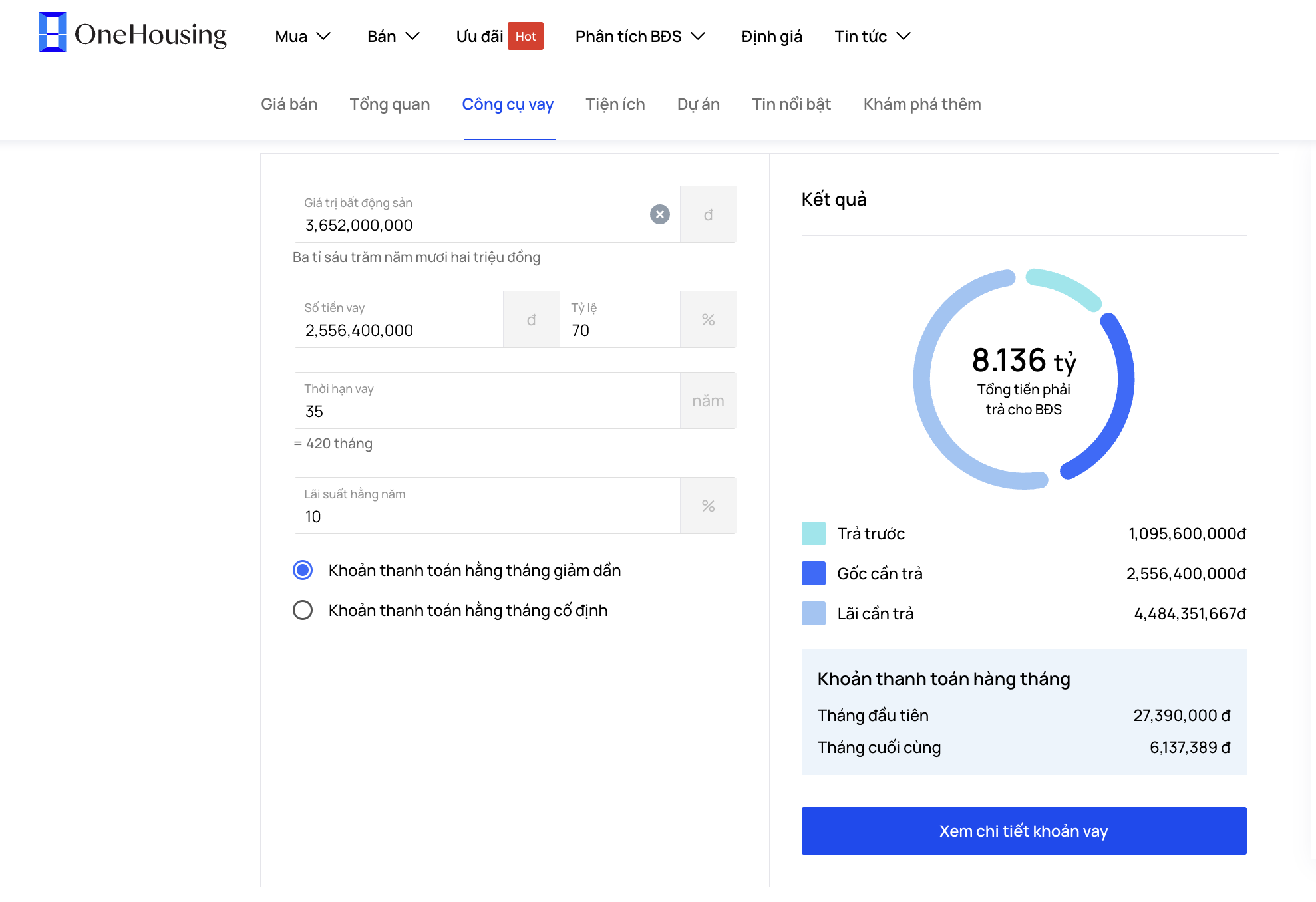The width and height of the screenshot is (1316, 902).
Task: Click the '= 420 tháng' helper text
Action: pos(333,444)
